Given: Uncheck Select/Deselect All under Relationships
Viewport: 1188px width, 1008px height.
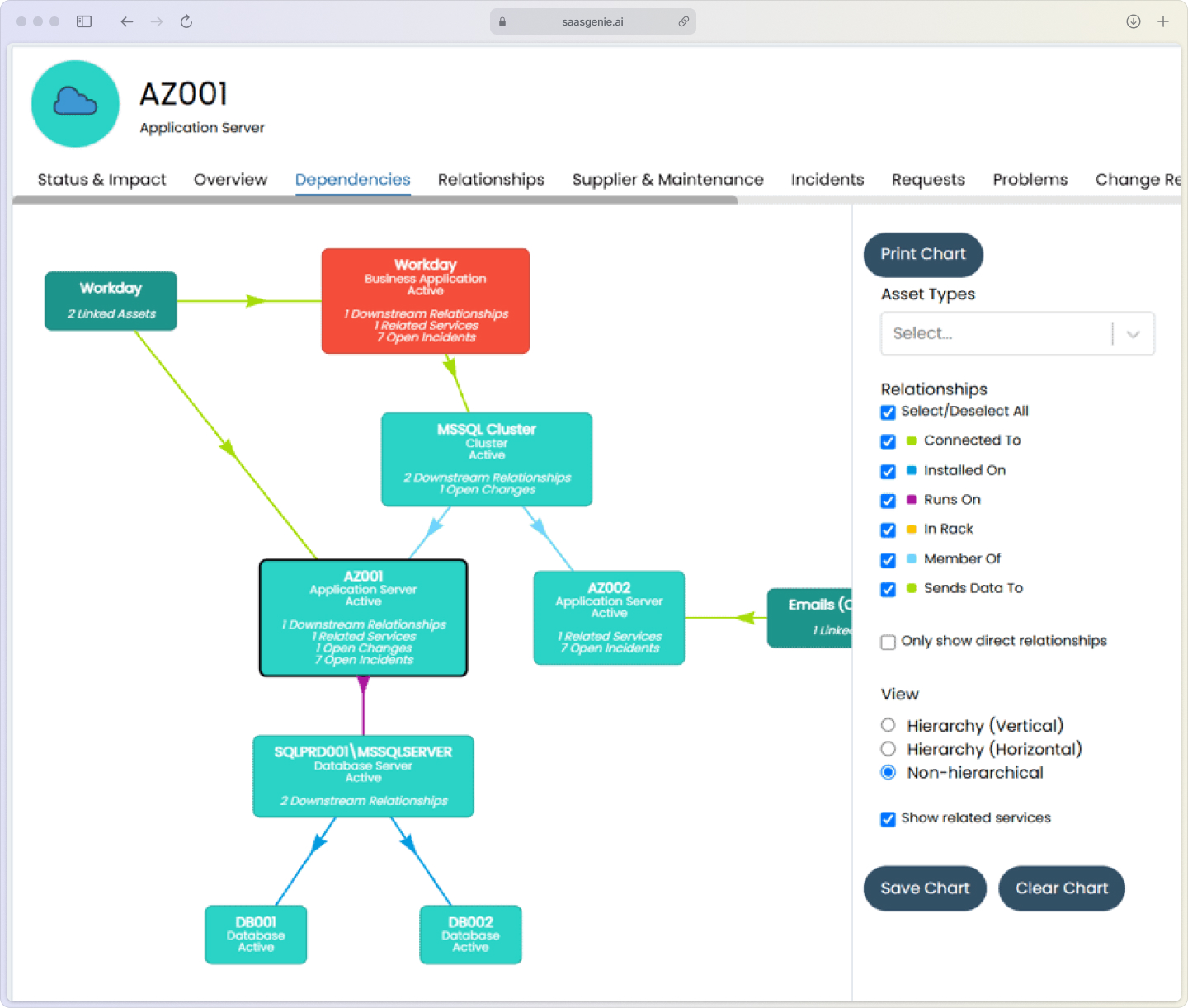Looking at the screenshot, I should click(x=888, y=412).
